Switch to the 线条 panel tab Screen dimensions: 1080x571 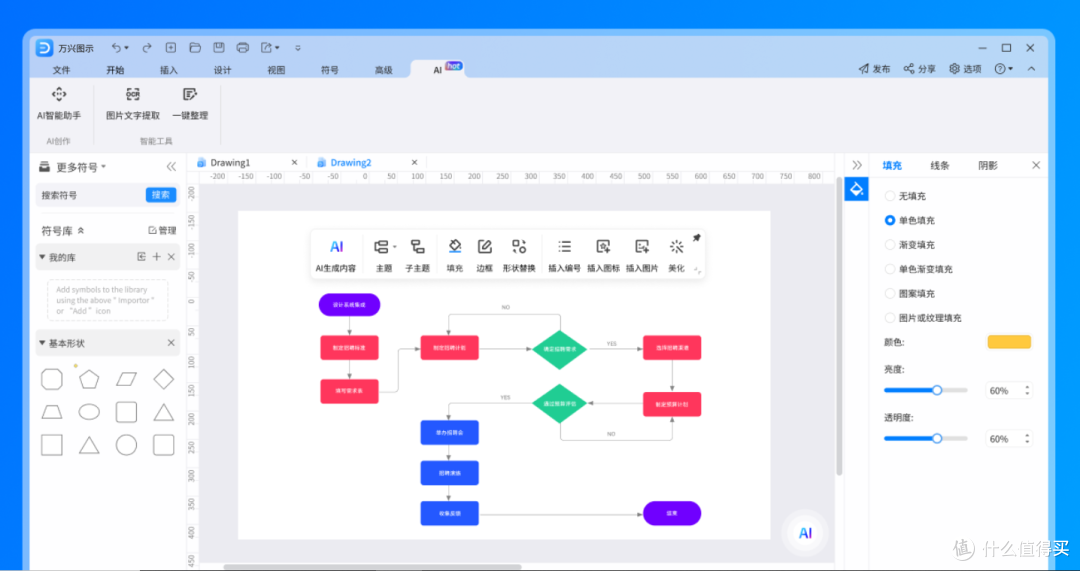(939, 165)
